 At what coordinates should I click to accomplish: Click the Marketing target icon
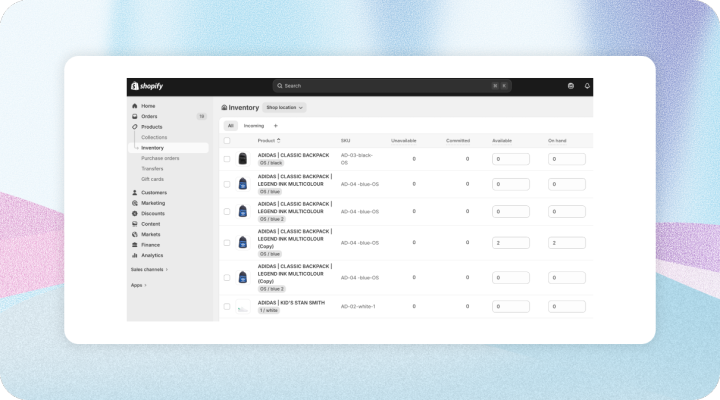click(135, 203)
